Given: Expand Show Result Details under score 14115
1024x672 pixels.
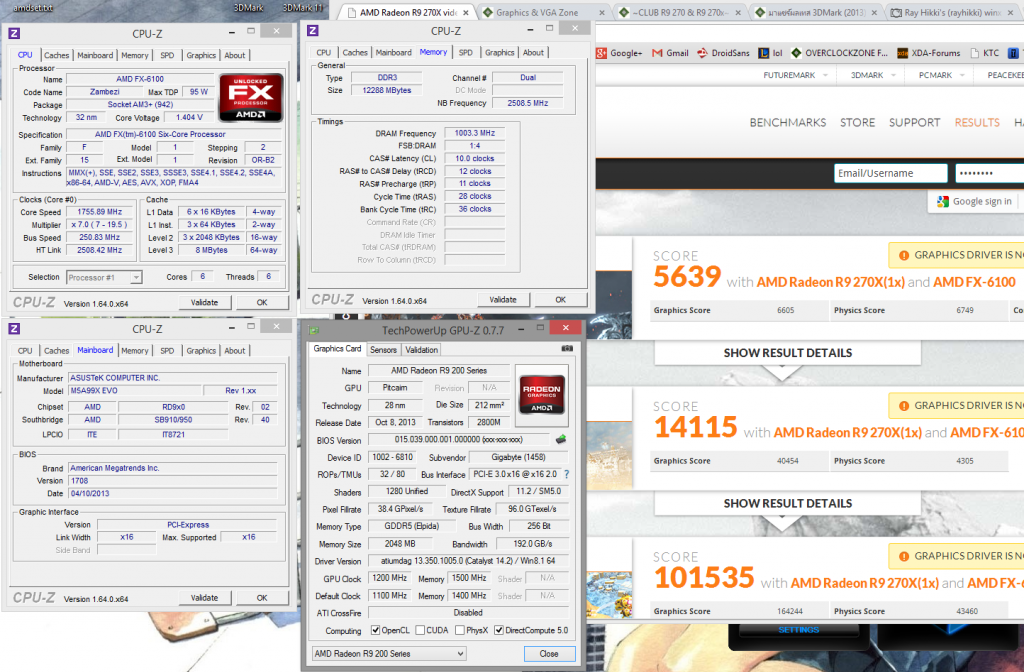Looking at the screenshot, I should tap(788, 504).
